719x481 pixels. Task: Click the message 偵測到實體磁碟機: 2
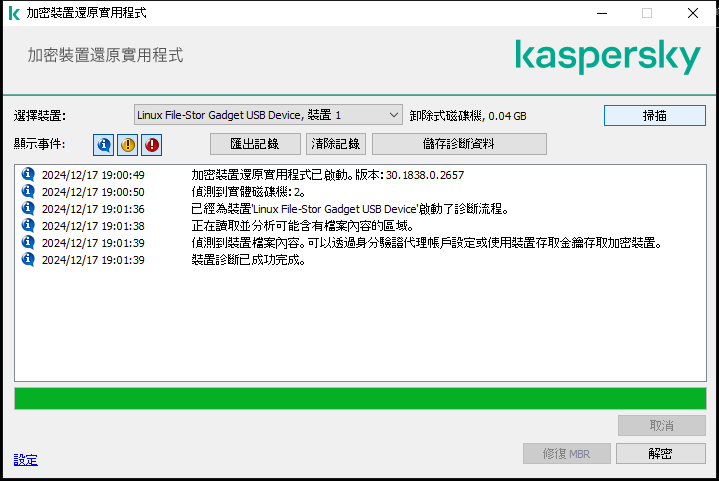click(248, 192)
